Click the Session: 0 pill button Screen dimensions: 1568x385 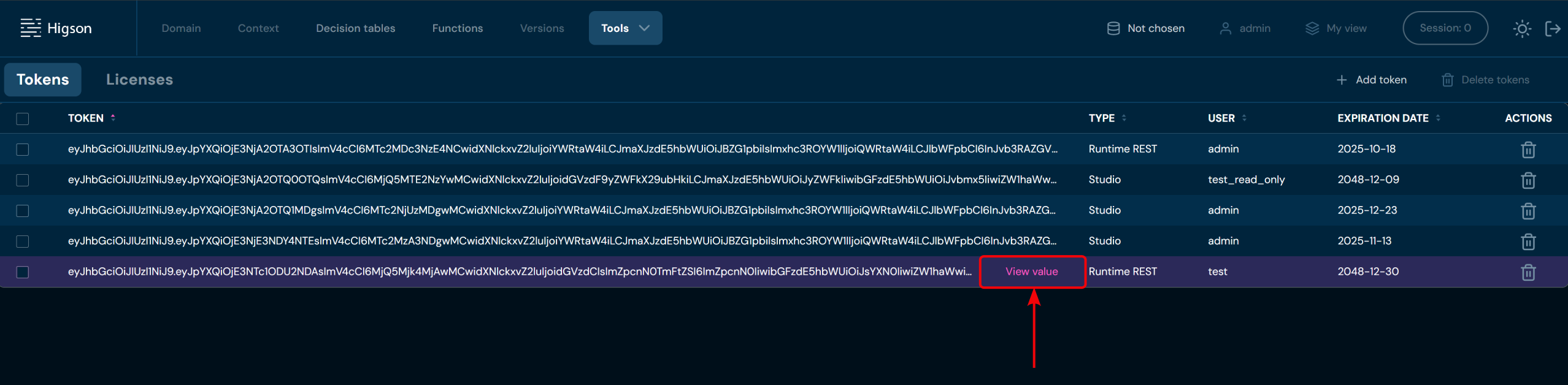[1445, 28]
